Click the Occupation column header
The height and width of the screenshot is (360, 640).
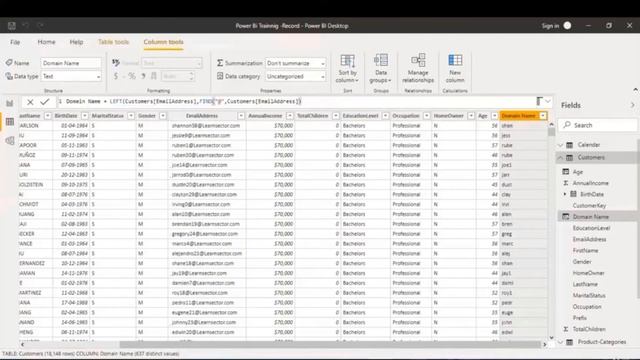point(406,116)
